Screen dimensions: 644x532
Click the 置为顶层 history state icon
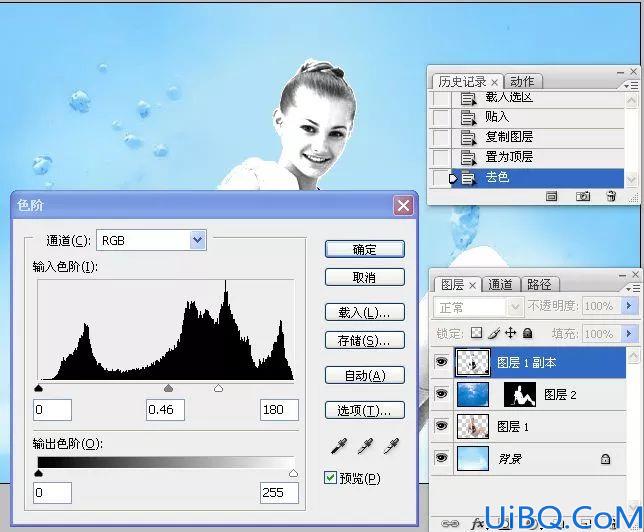pos(468,157)
